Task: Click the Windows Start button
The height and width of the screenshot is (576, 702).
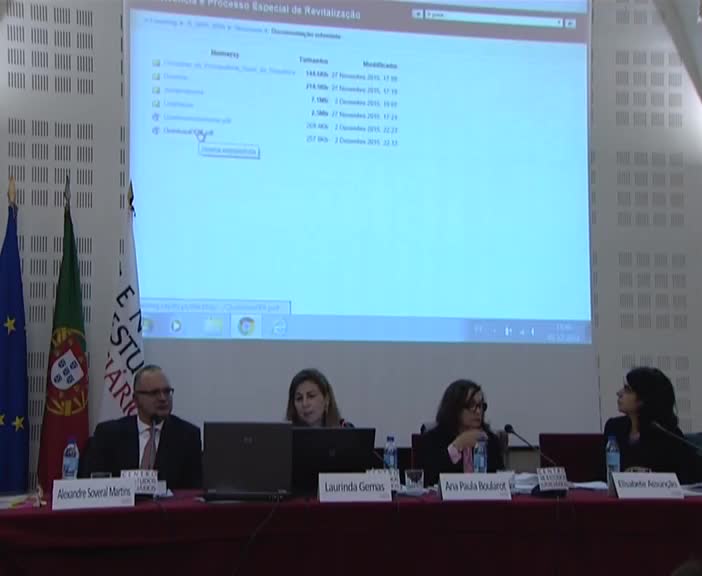Action: pos(146,325)
